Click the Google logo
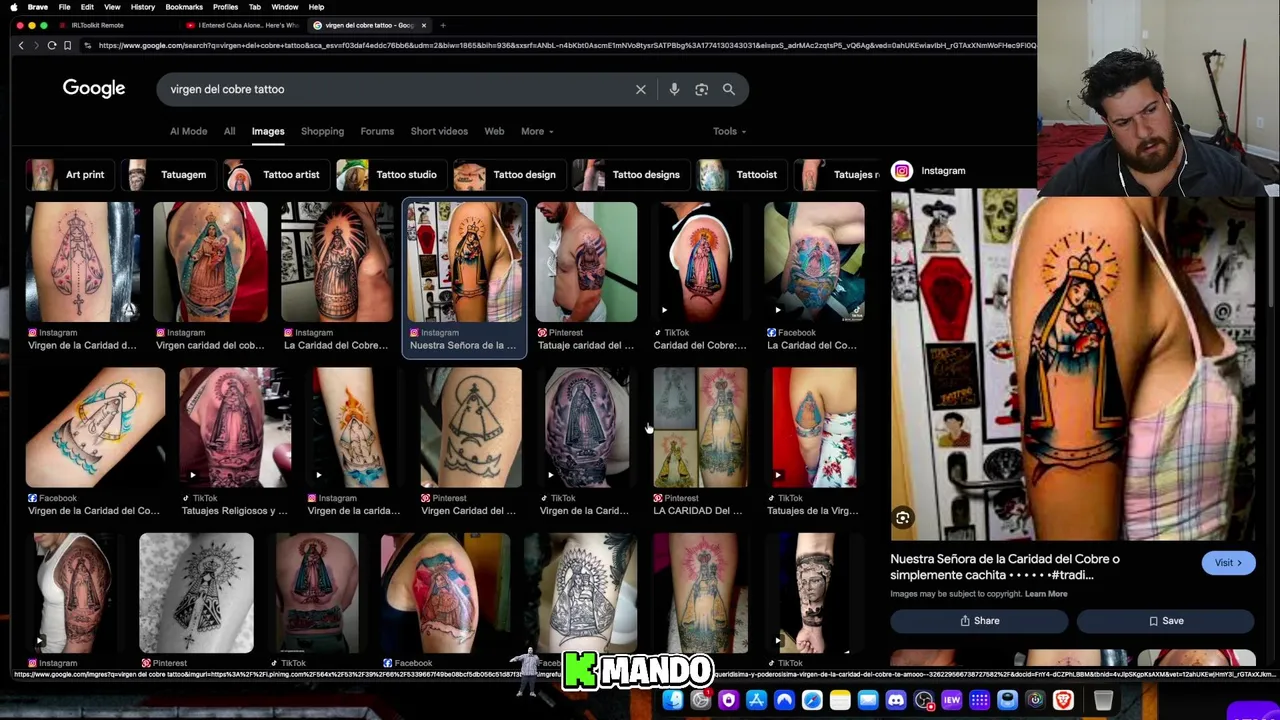Image resolution: width=1280 pixels, height=720 pixels. [x=94, y=89]
